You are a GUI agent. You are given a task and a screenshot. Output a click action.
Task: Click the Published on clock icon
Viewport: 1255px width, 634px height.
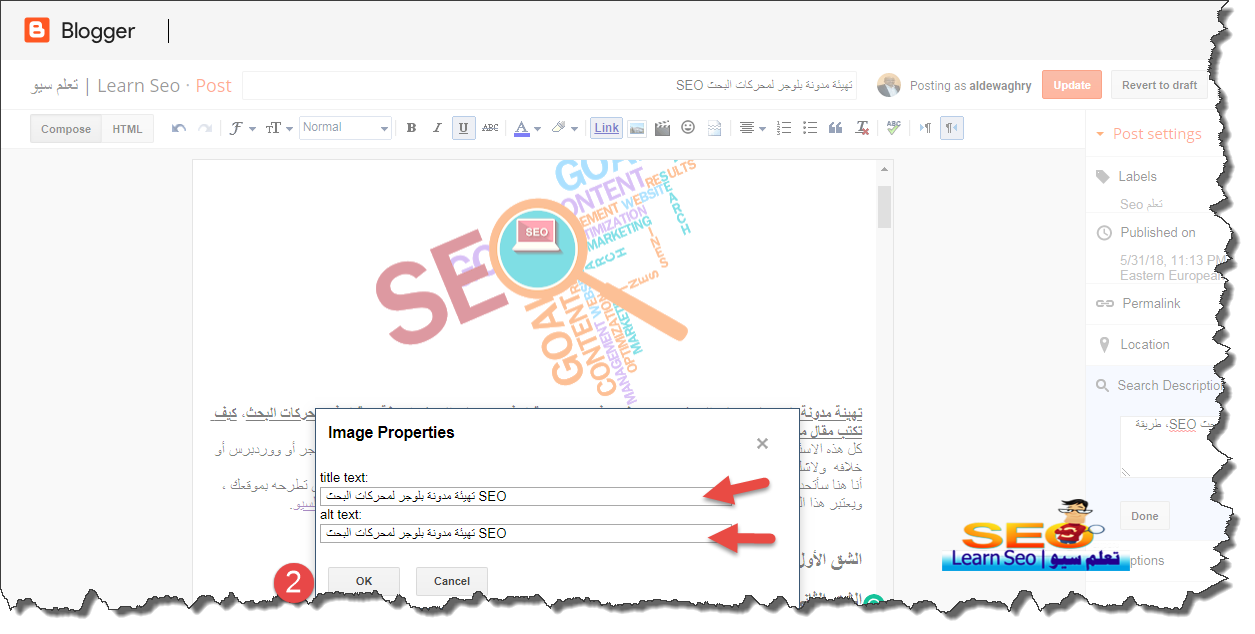coord(1104,233)
